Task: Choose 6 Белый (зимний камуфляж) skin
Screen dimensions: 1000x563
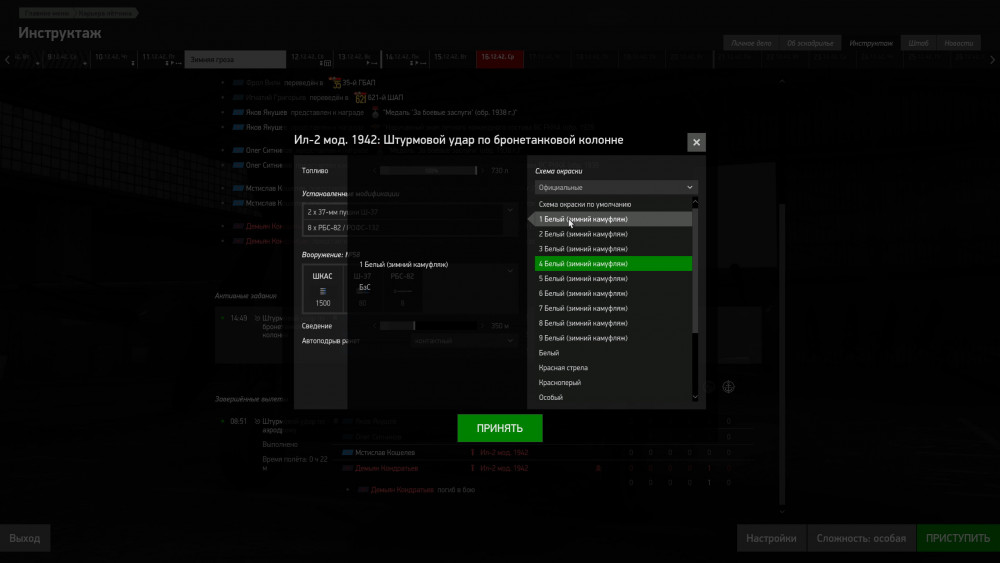Action: (x=613, y=293)
